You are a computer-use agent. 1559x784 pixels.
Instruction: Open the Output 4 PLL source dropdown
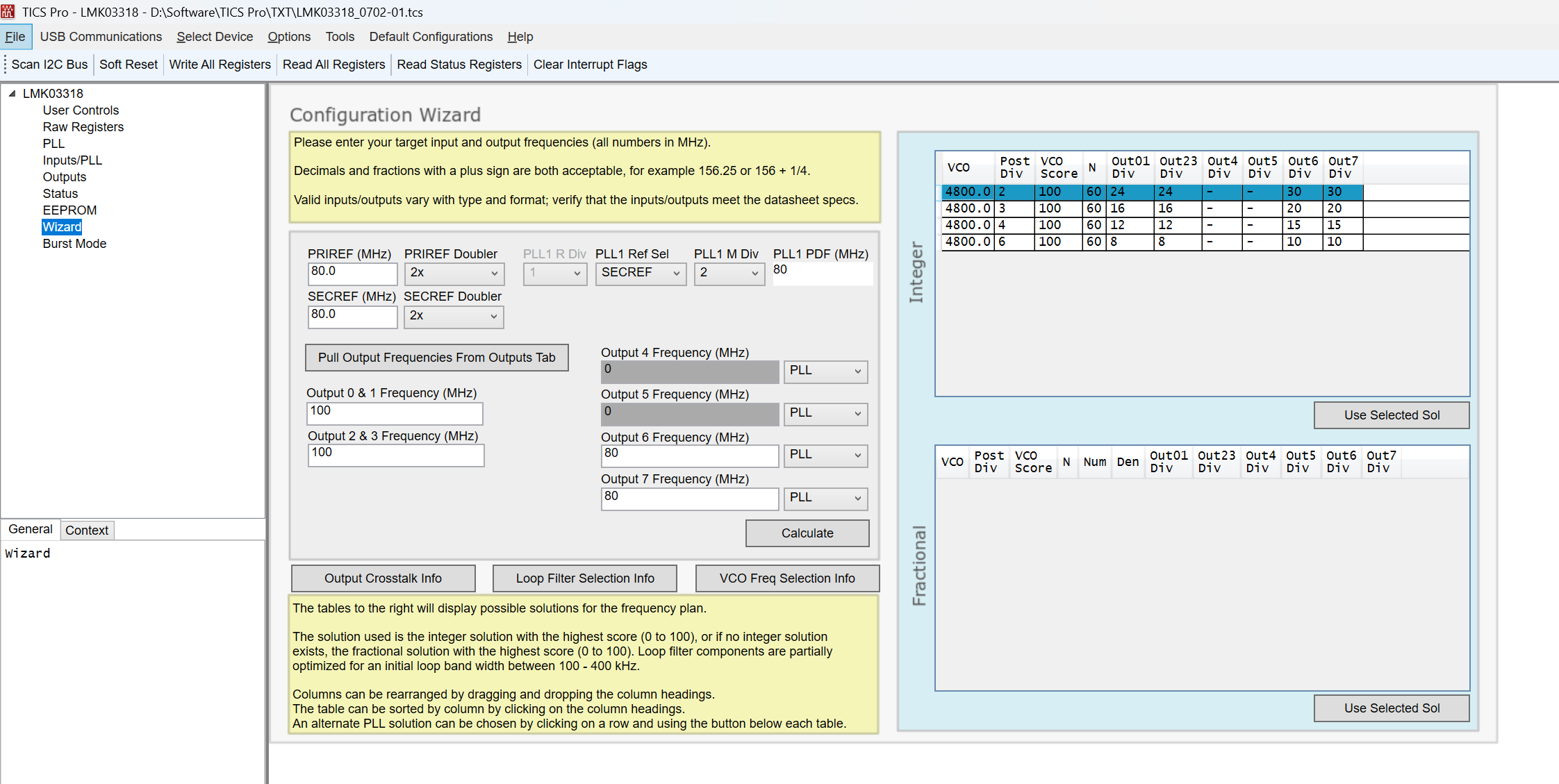point(825,372)
